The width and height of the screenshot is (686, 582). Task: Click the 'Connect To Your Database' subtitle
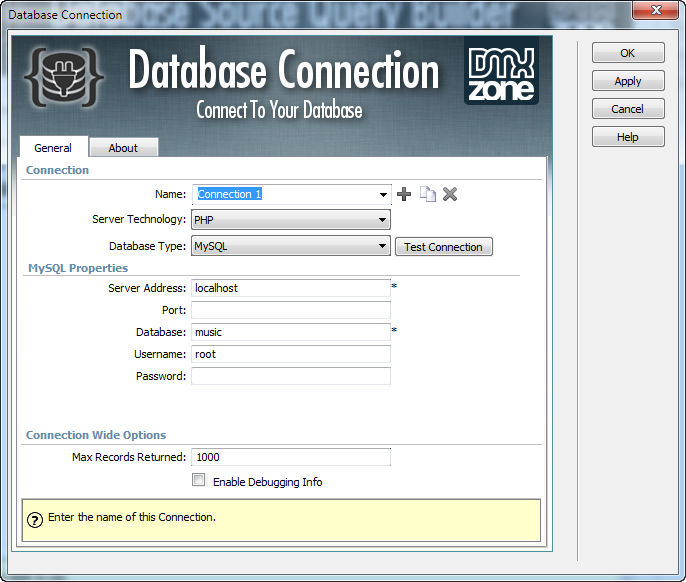279,109
